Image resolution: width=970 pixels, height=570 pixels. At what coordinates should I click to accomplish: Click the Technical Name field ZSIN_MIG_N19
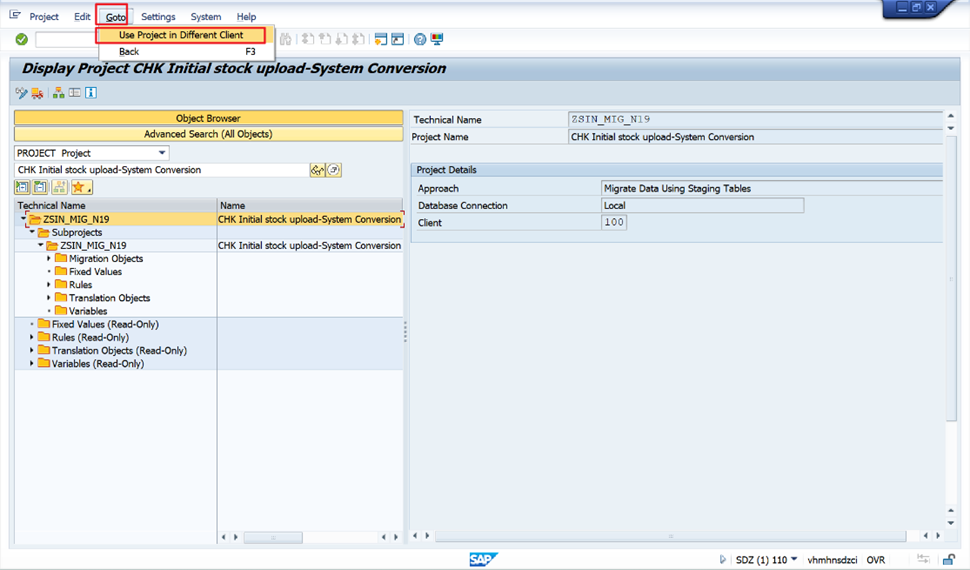coord(755,119)
